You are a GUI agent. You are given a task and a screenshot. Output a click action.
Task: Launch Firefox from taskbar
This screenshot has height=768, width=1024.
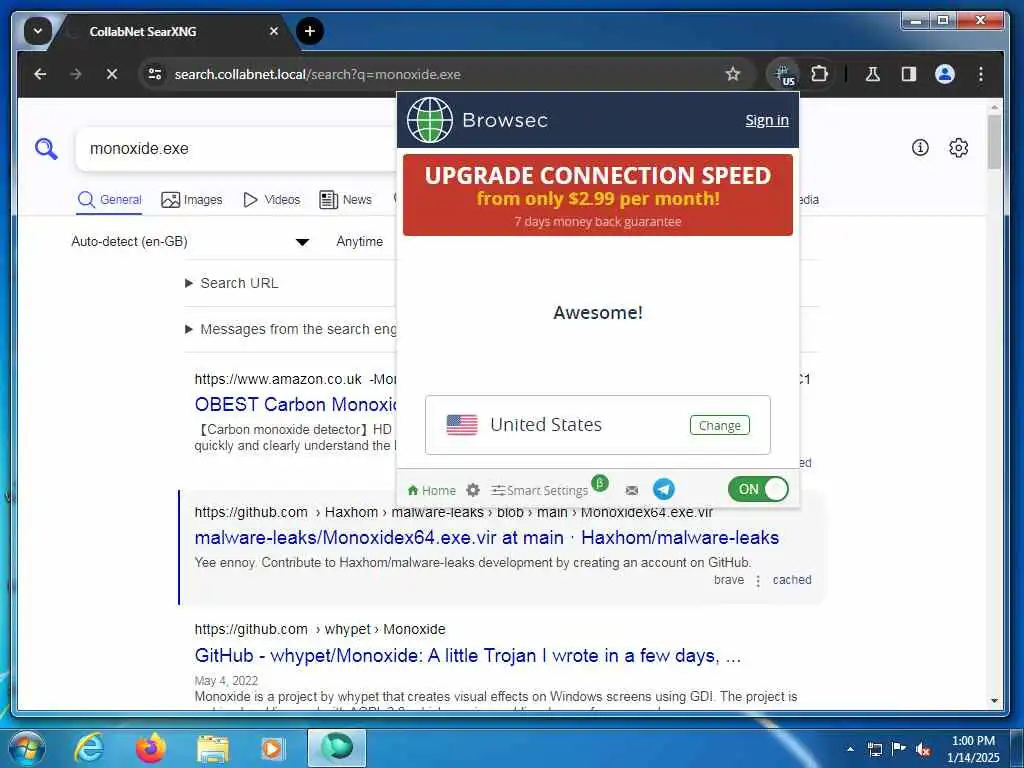click(x=151, y=748)
